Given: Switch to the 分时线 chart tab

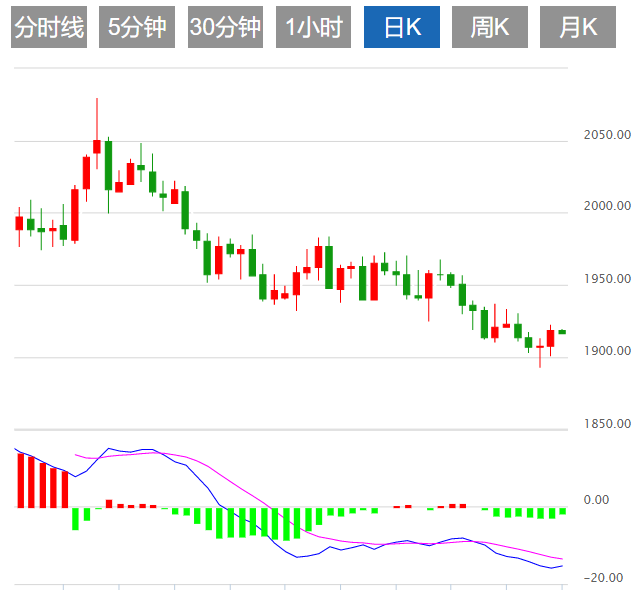Looking at the screenshot, I should [x=49, y=27].
